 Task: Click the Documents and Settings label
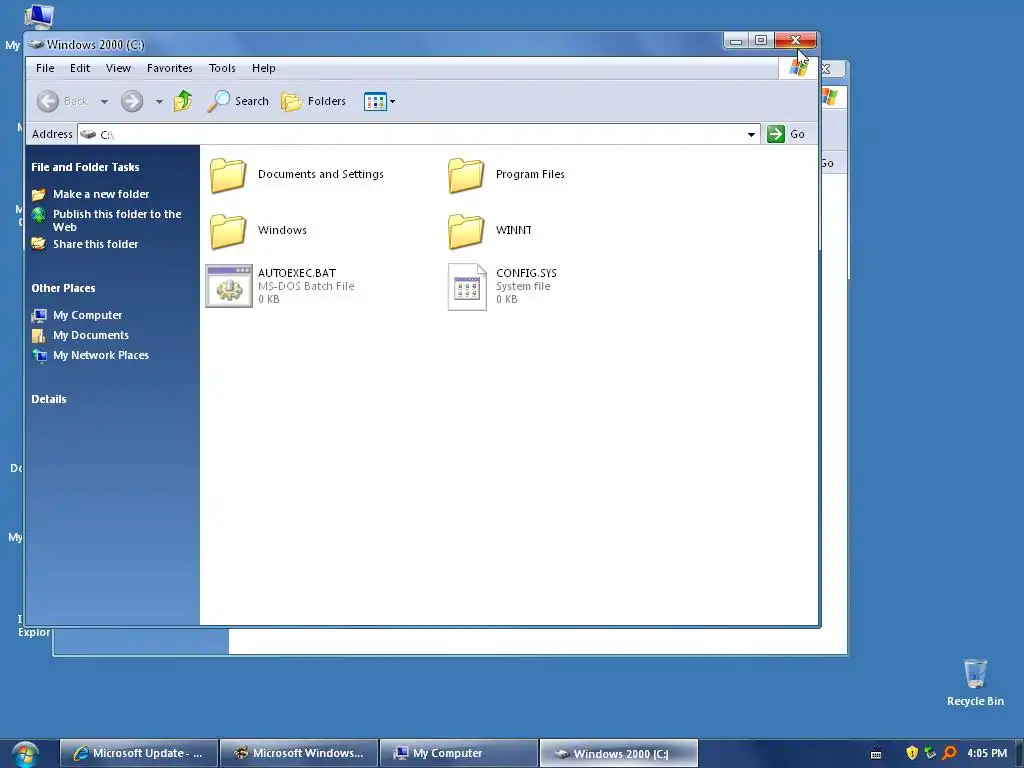pos(321,174)
